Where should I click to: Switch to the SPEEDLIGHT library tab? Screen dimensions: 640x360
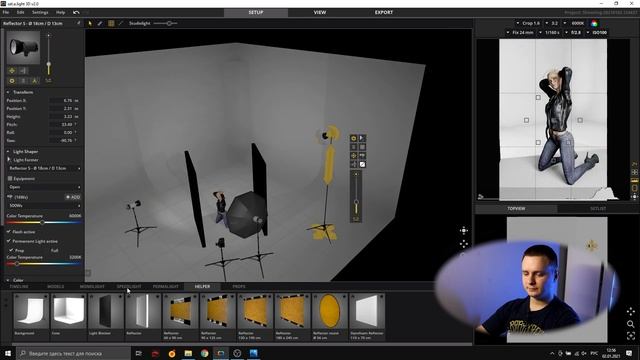pyautogui.click(x=129, y=287)
